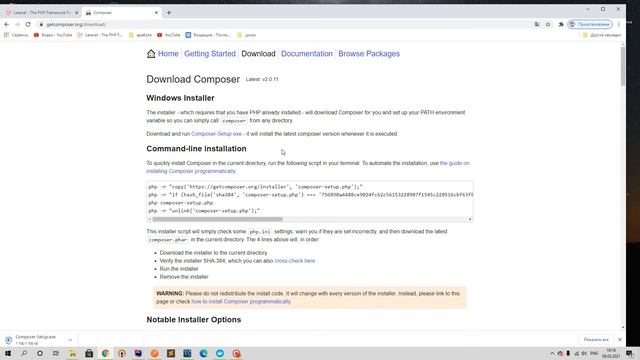This screenshot has width=640, height=360.
Task: Download Composer-Setup.exe via the link
Action: (x=216, y=134)
